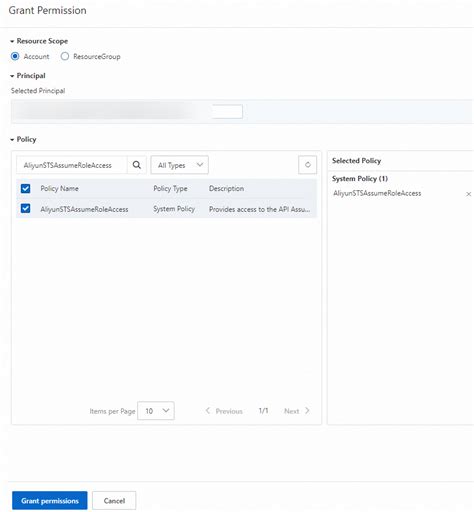Collapse the Resource Scope section
The width and height of the screenshot is (474, 512).
click(x=12, y=41)
